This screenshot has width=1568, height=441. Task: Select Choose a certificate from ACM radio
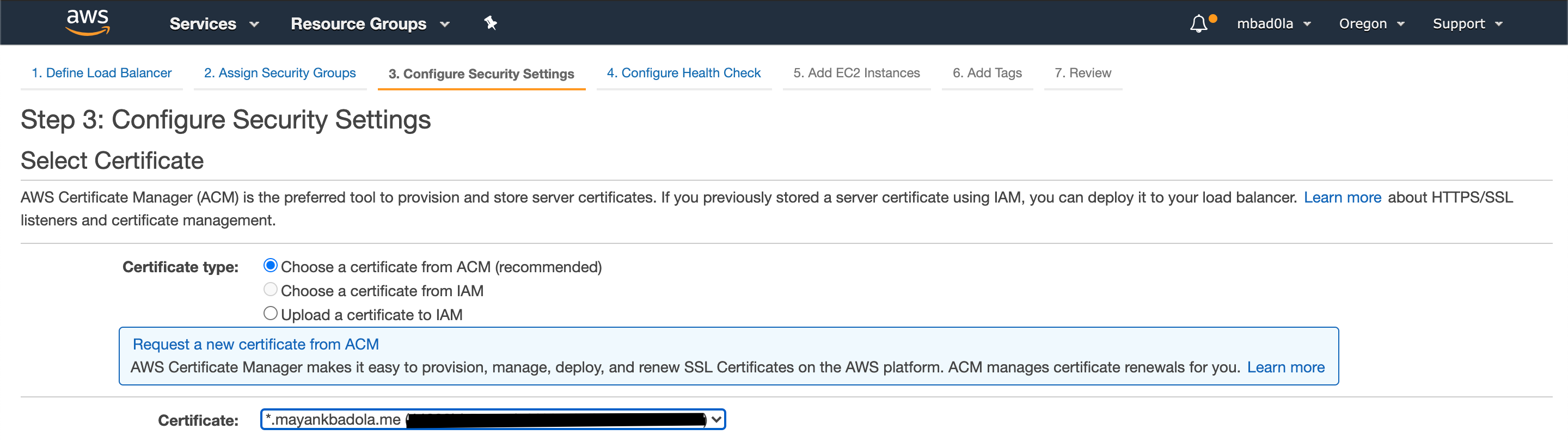pyautogui.click(x=270, y=266)
